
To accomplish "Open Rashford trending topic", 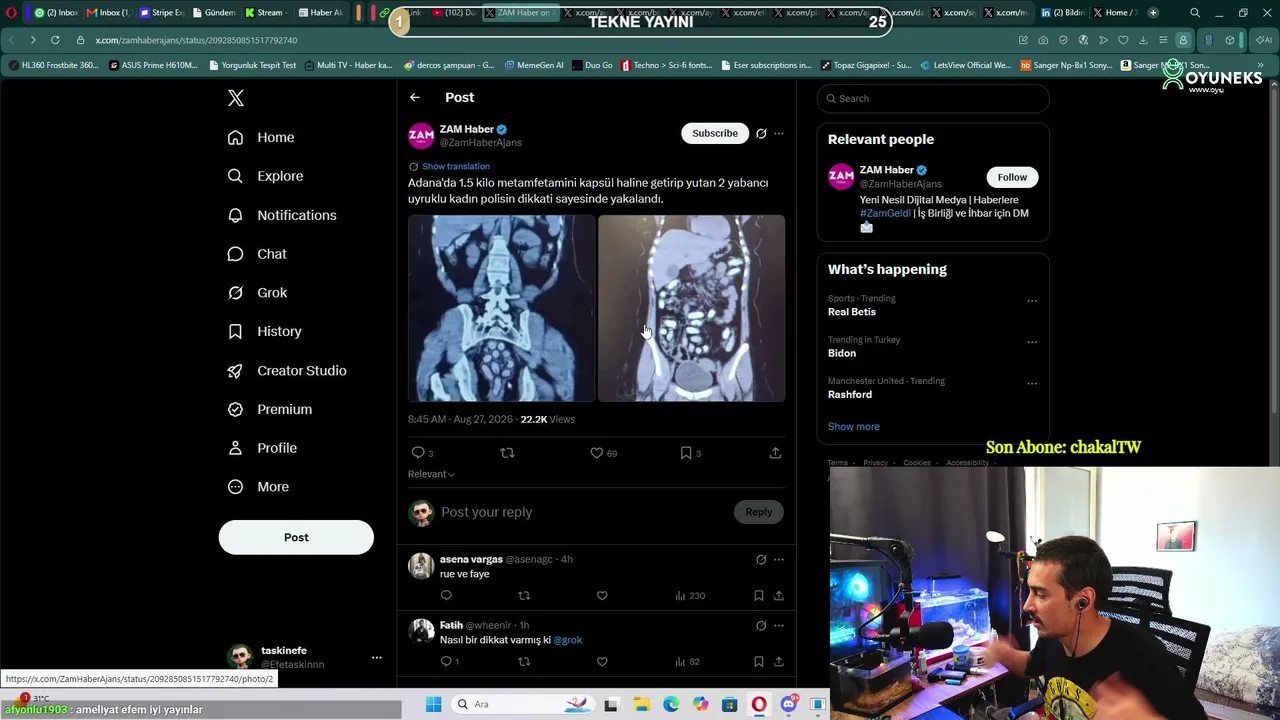I will pyautogui.click(x=850, y=395).
